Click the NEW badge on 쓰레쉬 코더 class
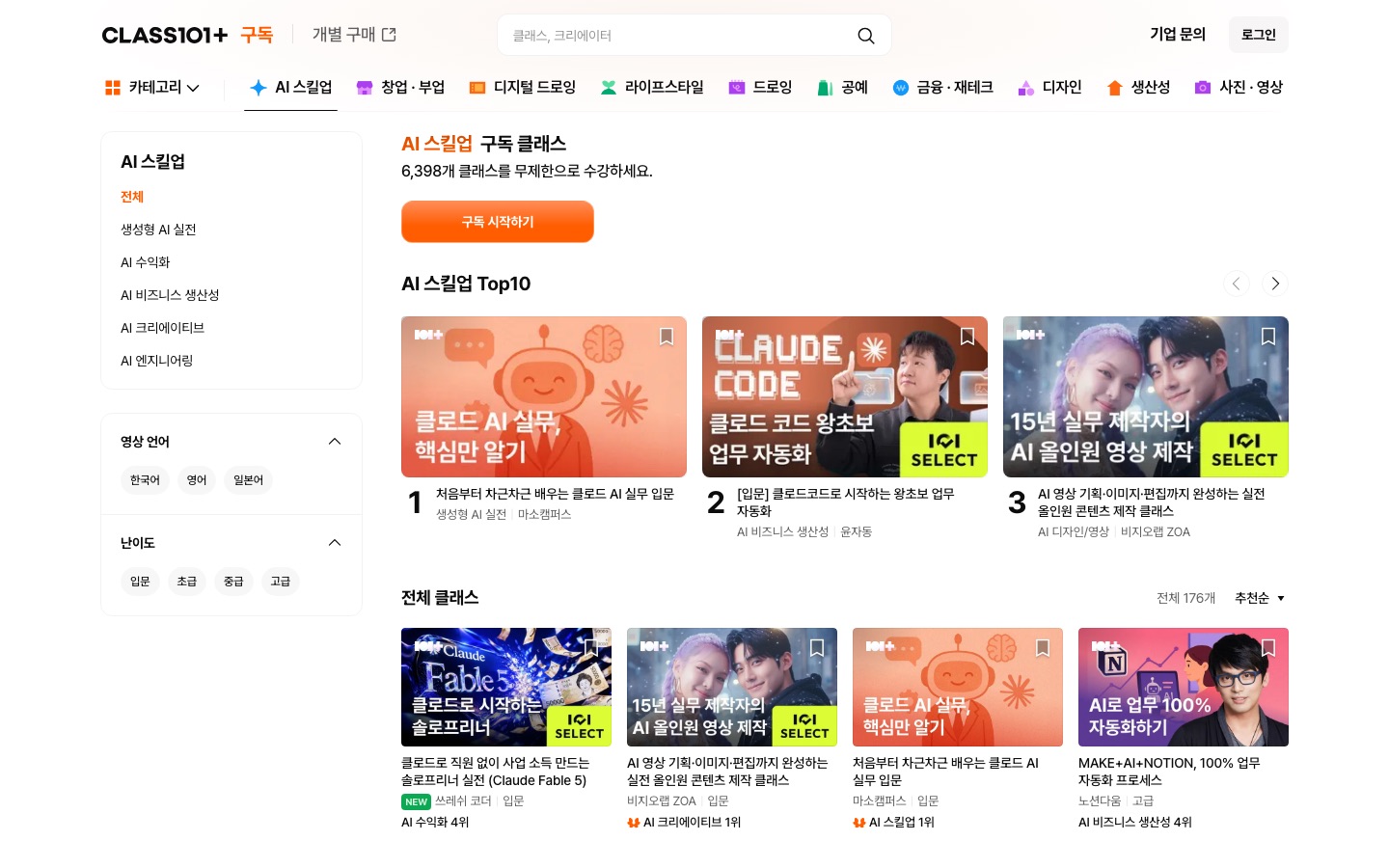Screen dimensions: 1389x868 [x=416, y=801]
